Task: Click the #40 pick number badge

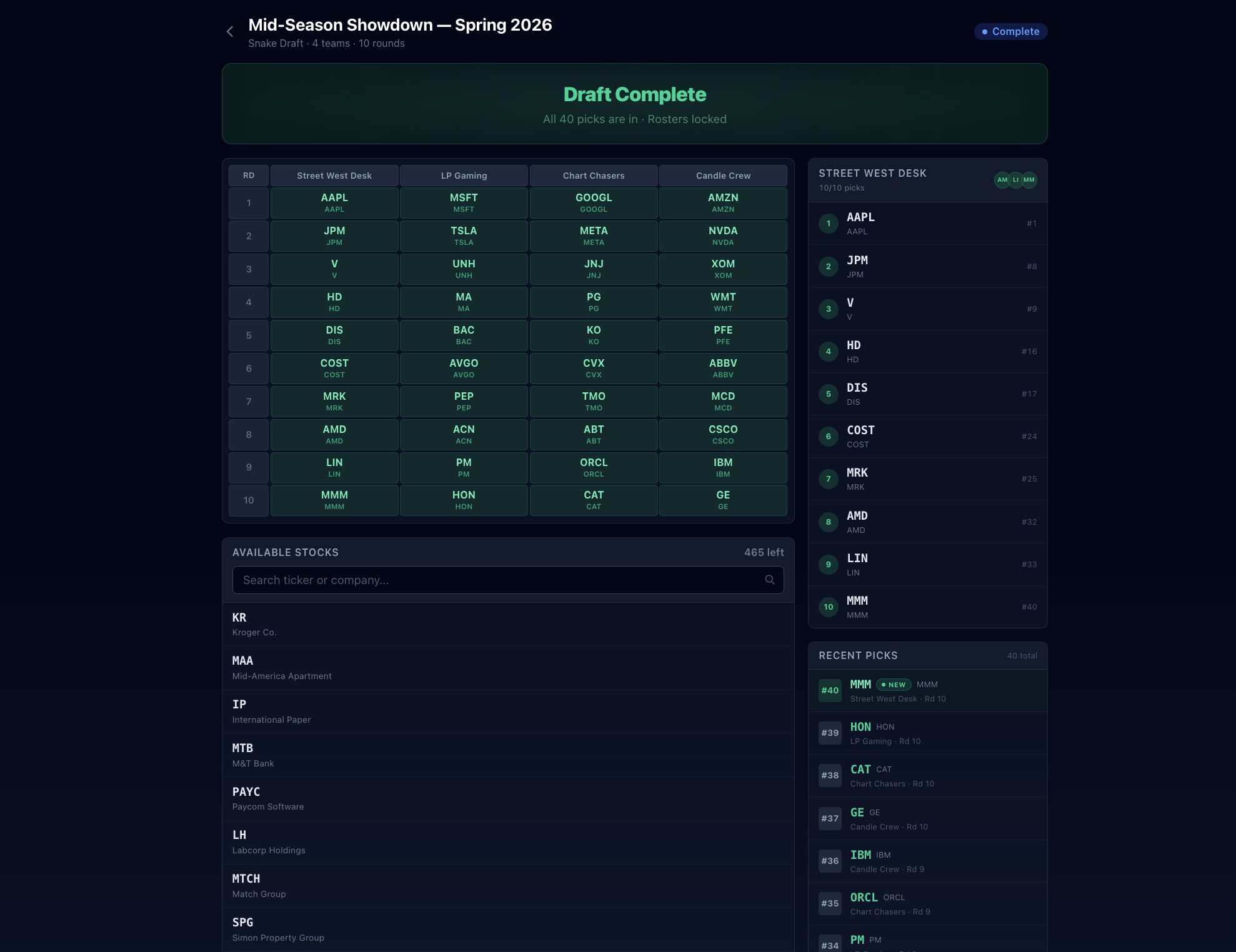Action: click(830, 690)
